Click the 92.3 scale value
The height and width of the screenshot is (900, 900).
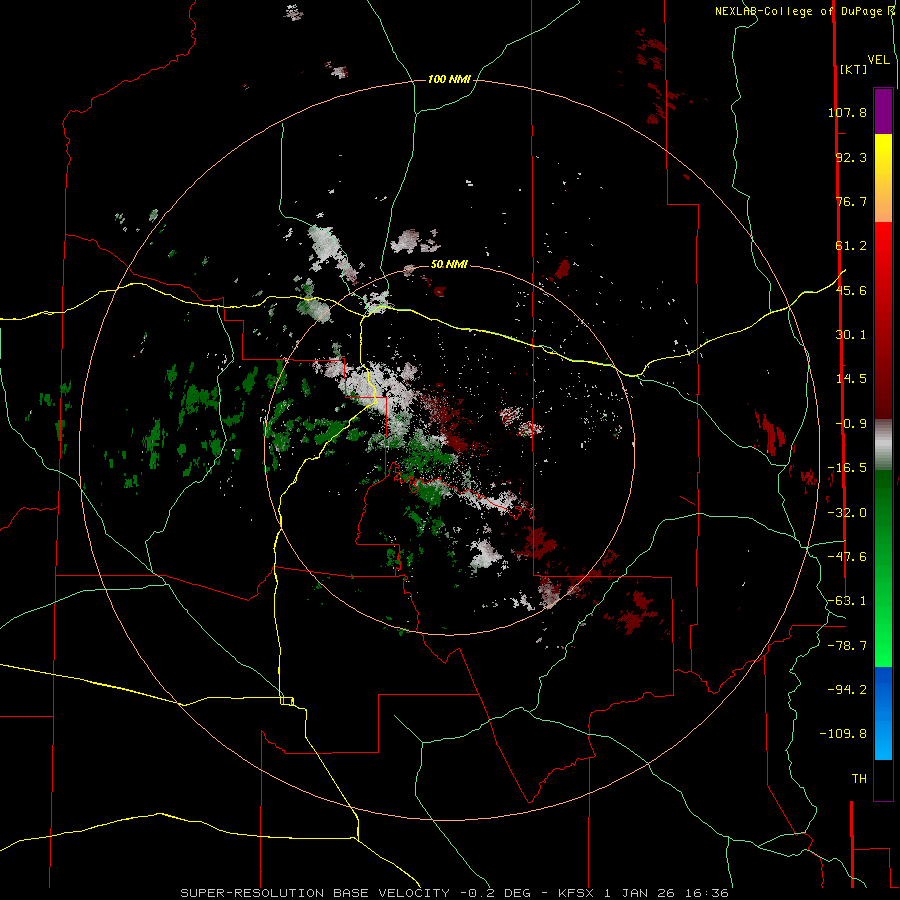[851, 157]
